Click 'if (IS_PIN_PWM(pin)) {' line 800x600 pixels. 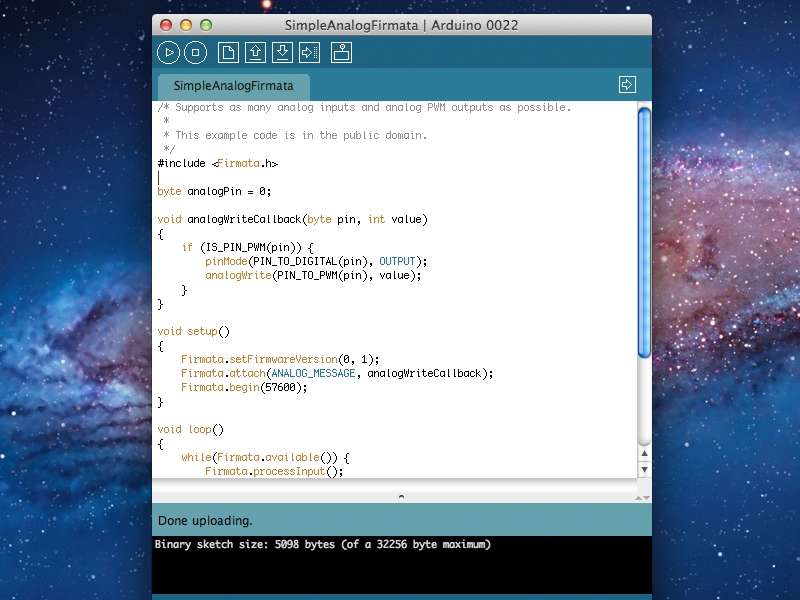coord(247,247)
